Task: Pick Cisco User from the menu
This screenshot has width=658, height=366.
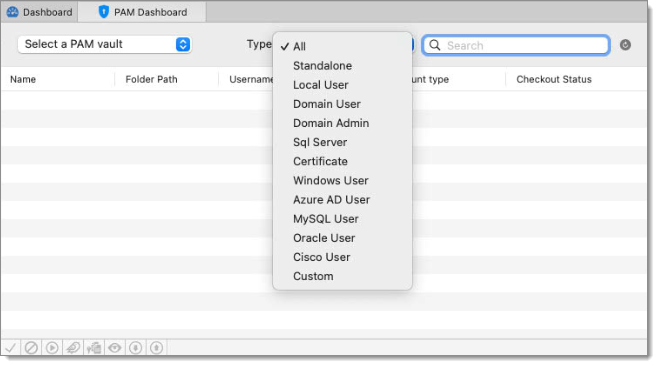Action: 342,257
